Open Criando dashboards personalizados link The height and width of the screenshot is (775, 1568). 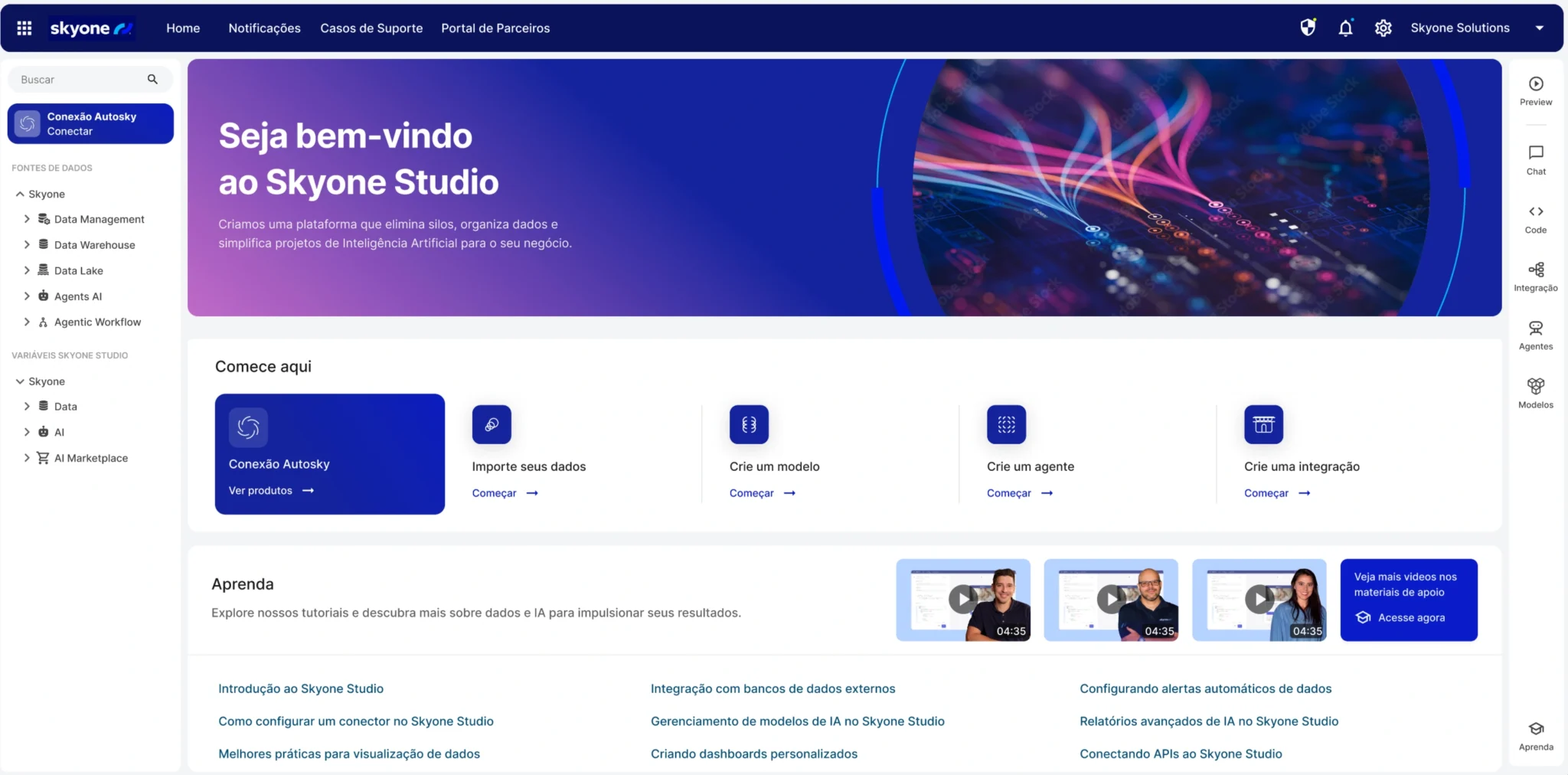coord(754,754)
